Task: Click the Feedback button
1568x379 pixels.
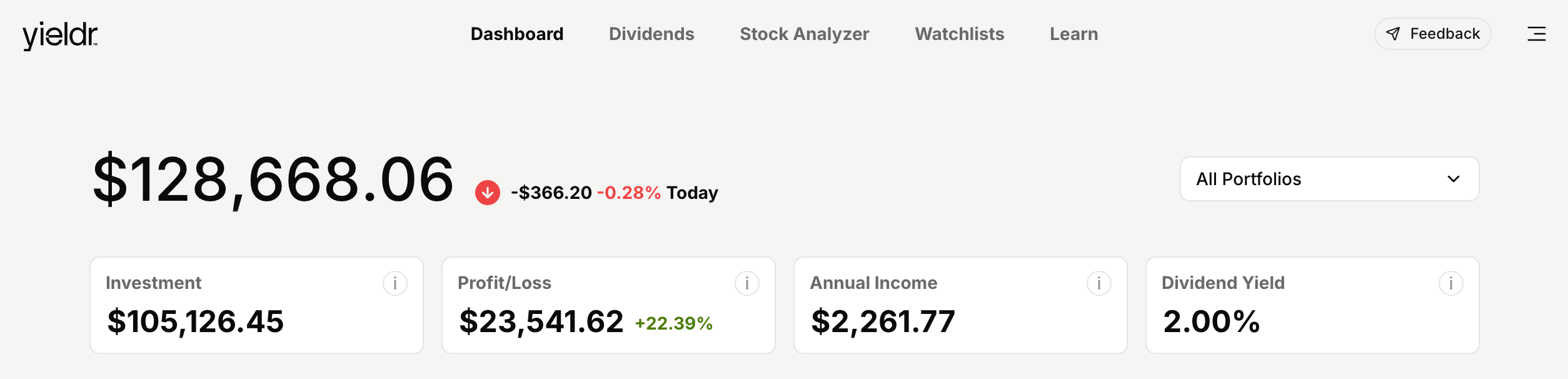Action: (1432, 34)
